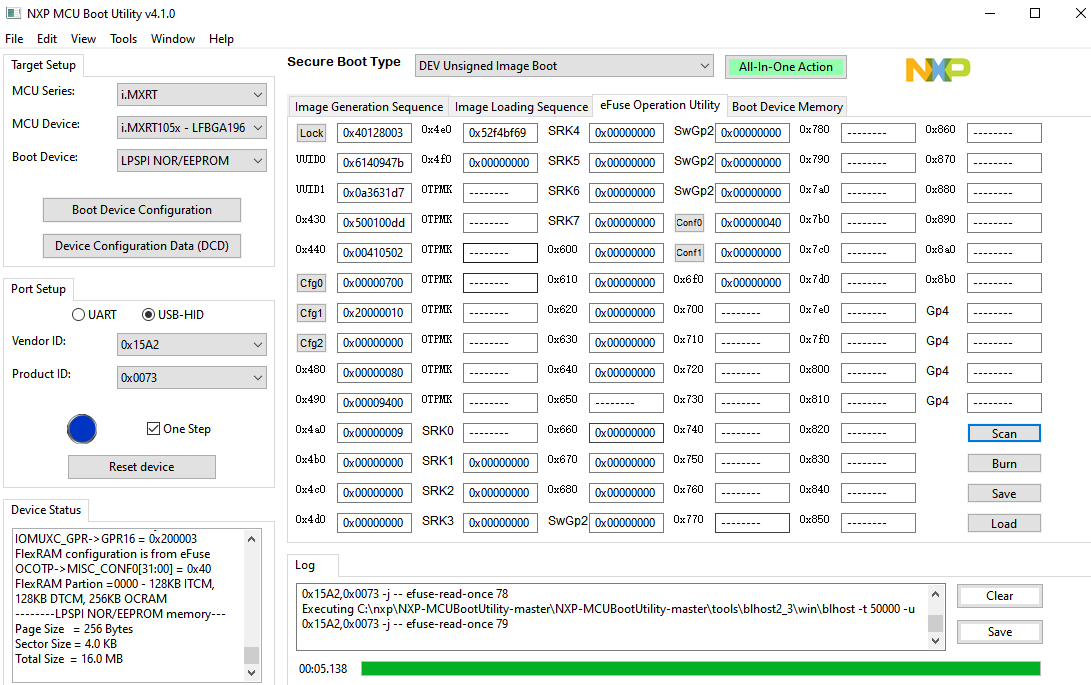Image resolution: width=1091 pixels, height=685 pixels.
Task: Click the NXP logo
Action: (x=937, y=70)
